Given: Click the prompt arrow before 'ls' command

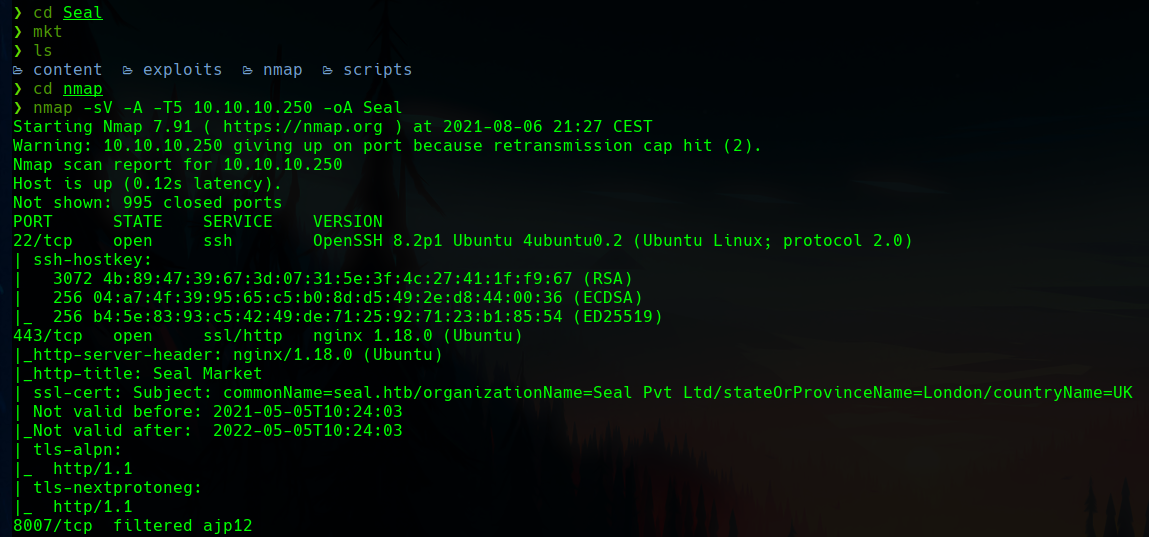Looking at the screenshot, I should [18, 51].
